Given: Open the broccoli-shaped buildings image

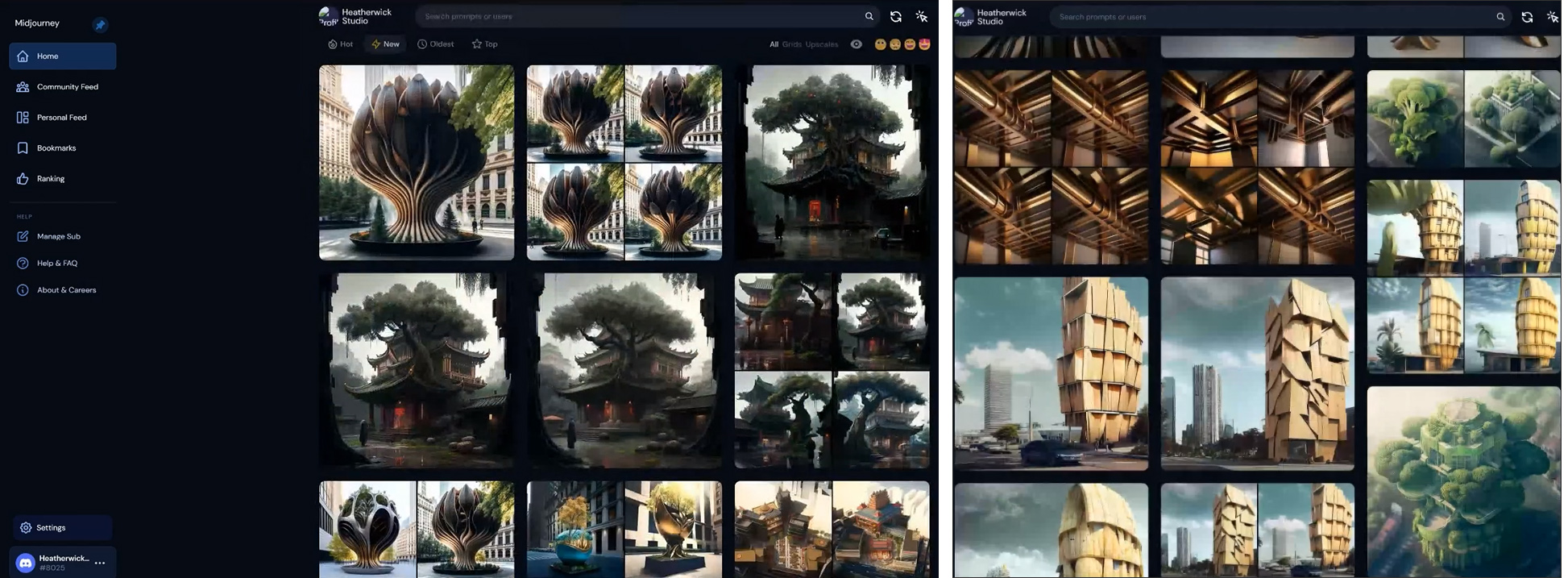Looking at the screenshot, I should pyautogui.click(x=1464, y=119).
